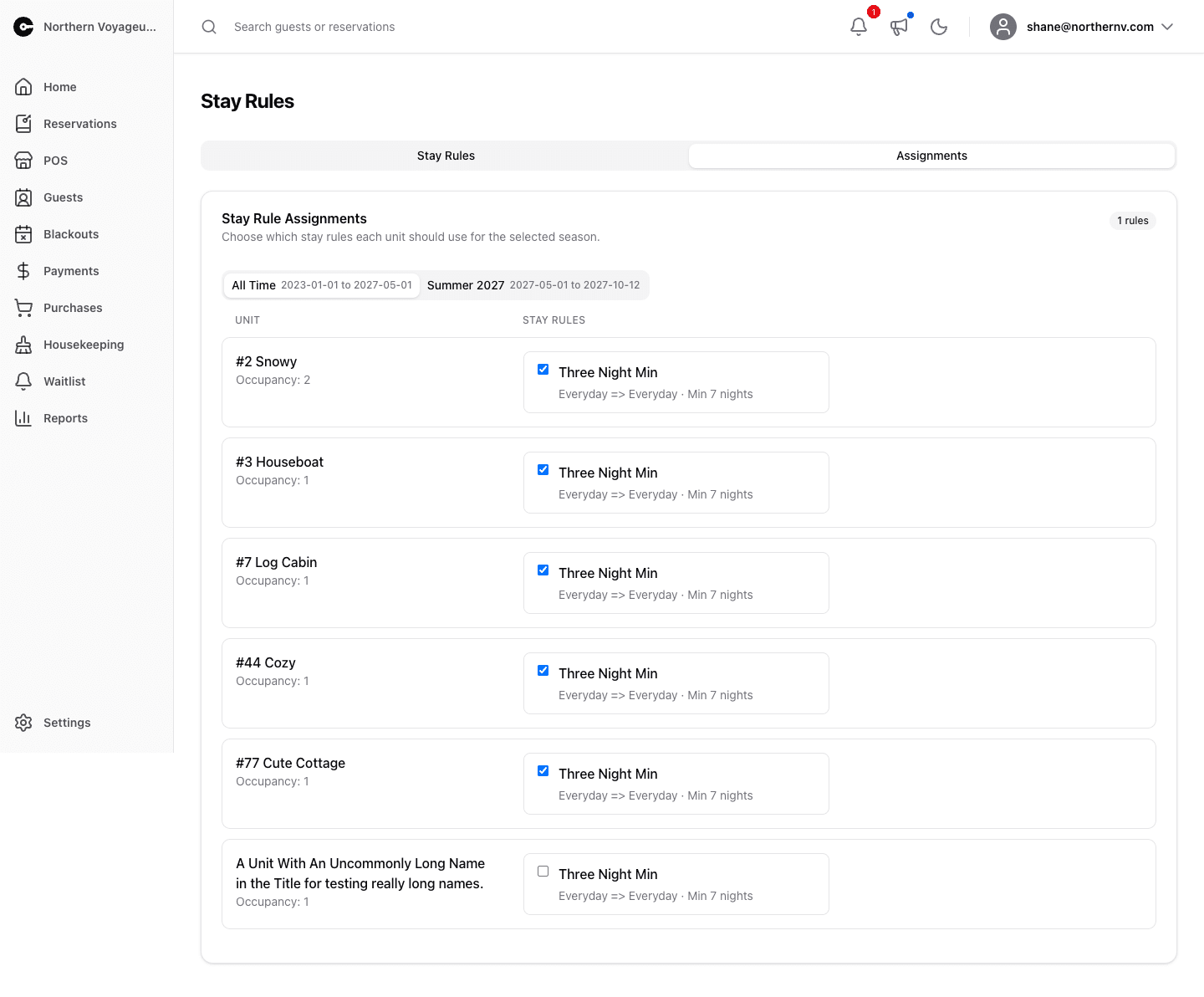Click the Northern Voyageur logo icon
The height and width of the screenshot is (997, 1204).
point(23,27)
